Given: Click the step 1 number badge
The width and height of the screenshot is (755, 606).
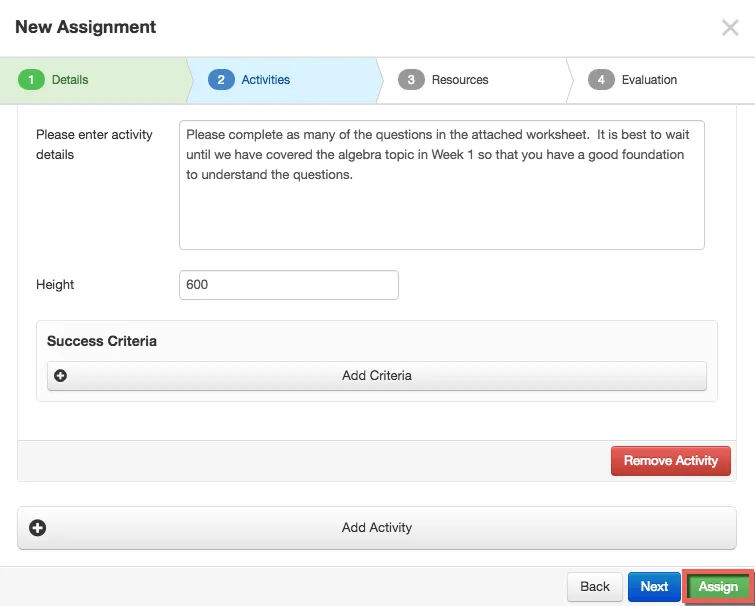Looking at the screenshot, I should point(31,80).
